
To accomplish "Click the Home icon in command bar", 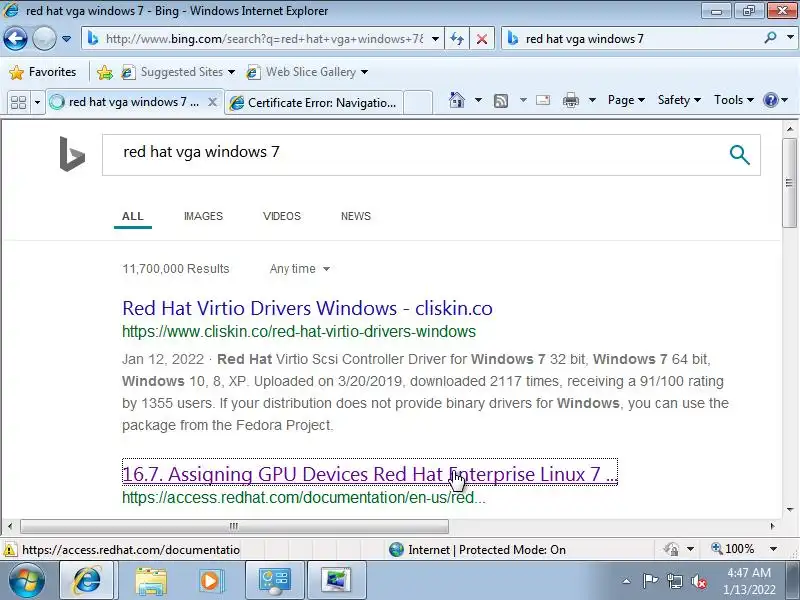I will 457,100.
